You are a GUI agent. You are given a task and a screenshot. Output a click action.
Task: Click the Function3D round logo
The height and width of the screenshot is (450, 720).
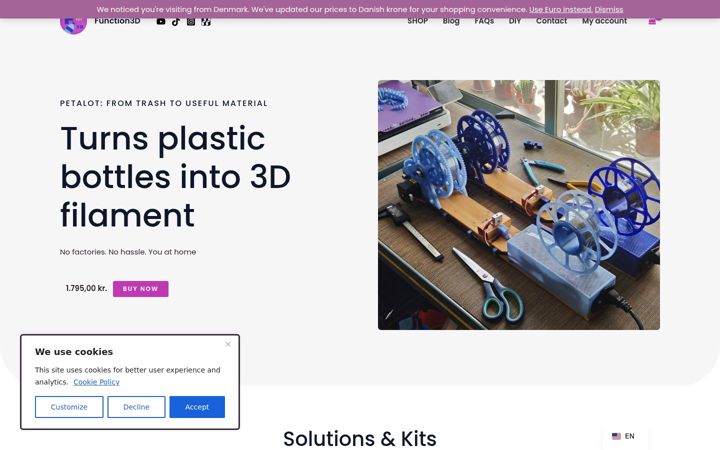coord(73,26)
